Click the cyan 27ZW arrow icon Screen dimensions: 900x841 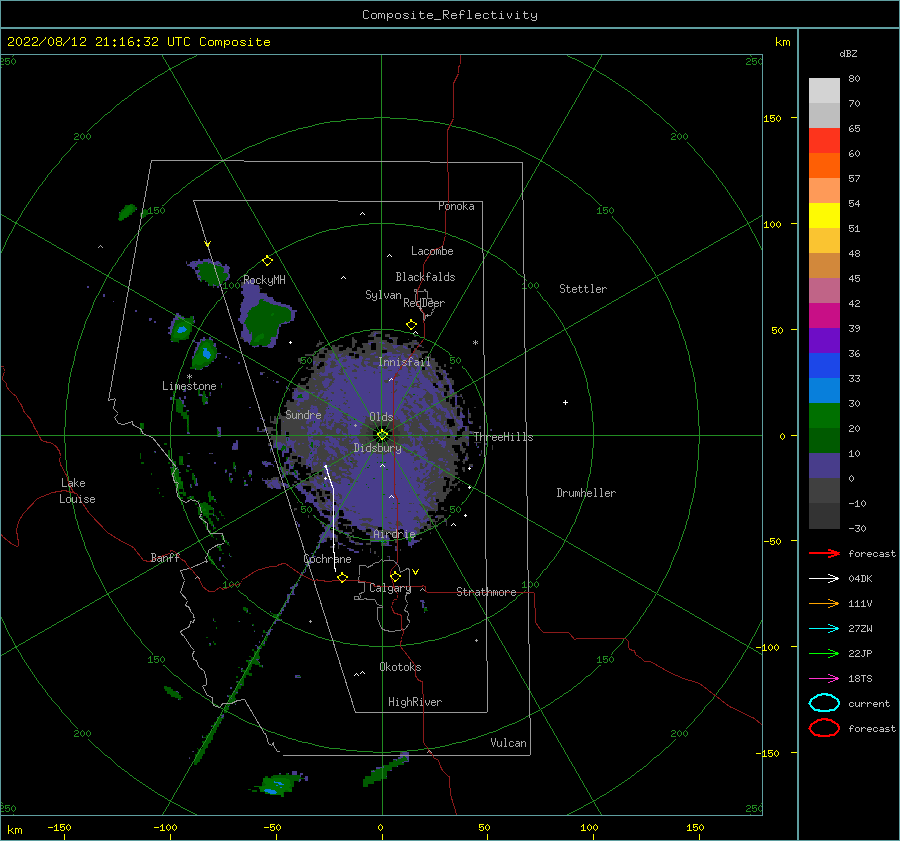[x=824, y=629]
